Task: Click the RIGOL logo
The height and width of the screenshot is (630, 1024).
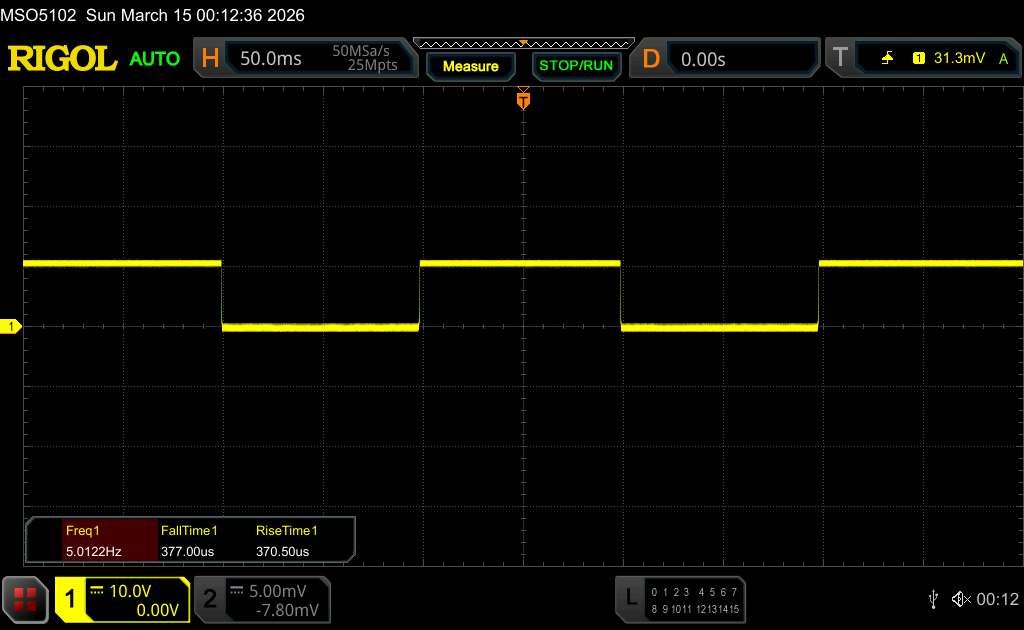Action: coord(62,59)
